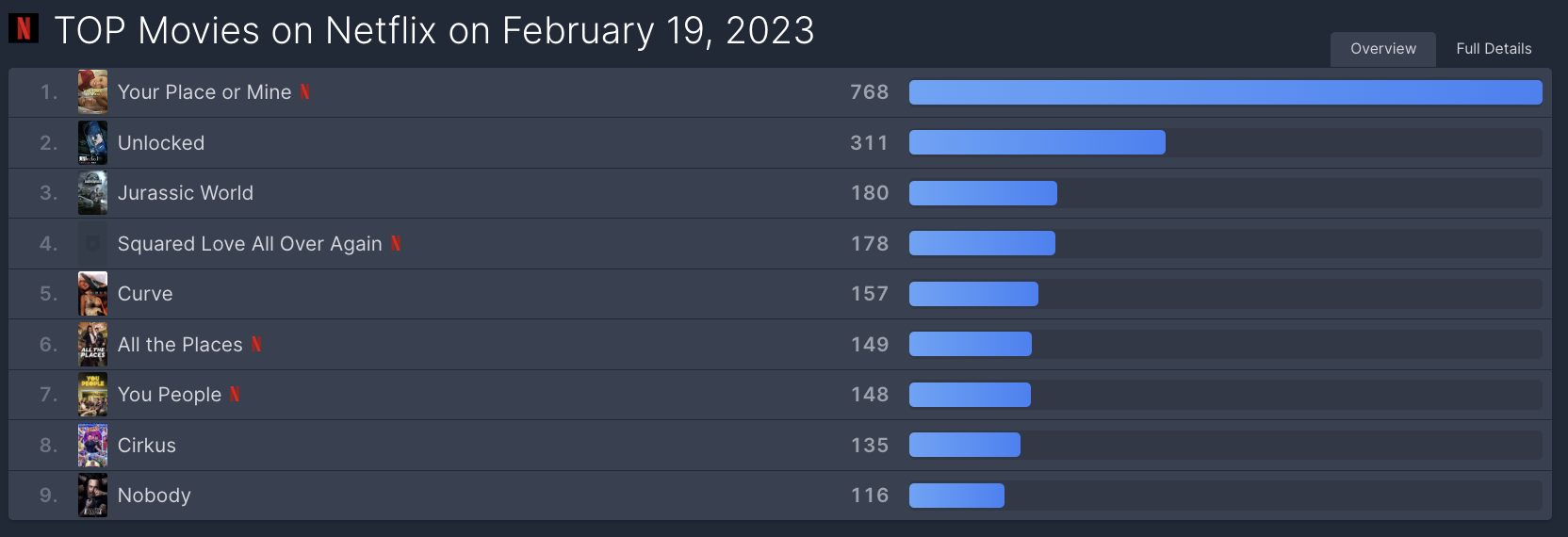Click the 311 points value for Unlocked
This screenshot has height=537, width=1568.
coord(869,143)
